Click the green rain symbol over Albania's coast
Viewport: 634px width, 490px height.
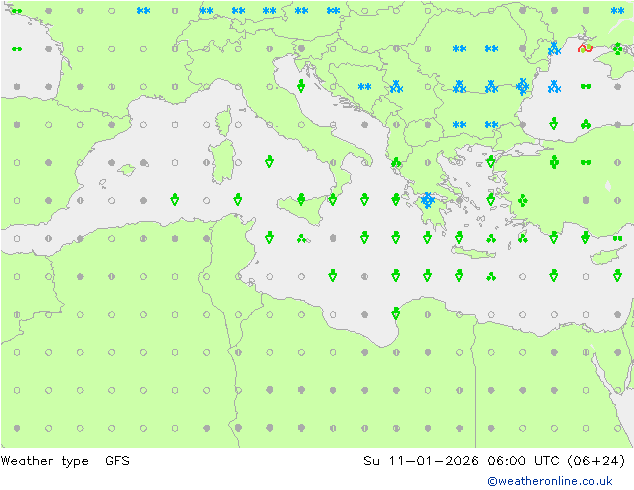click(x=396, y=162)
